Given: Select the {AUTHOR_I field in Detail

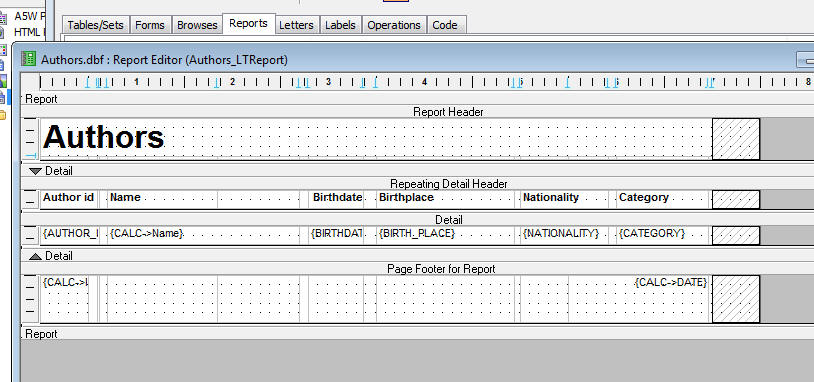Looking at the screenshot, I should coord(71,234).
